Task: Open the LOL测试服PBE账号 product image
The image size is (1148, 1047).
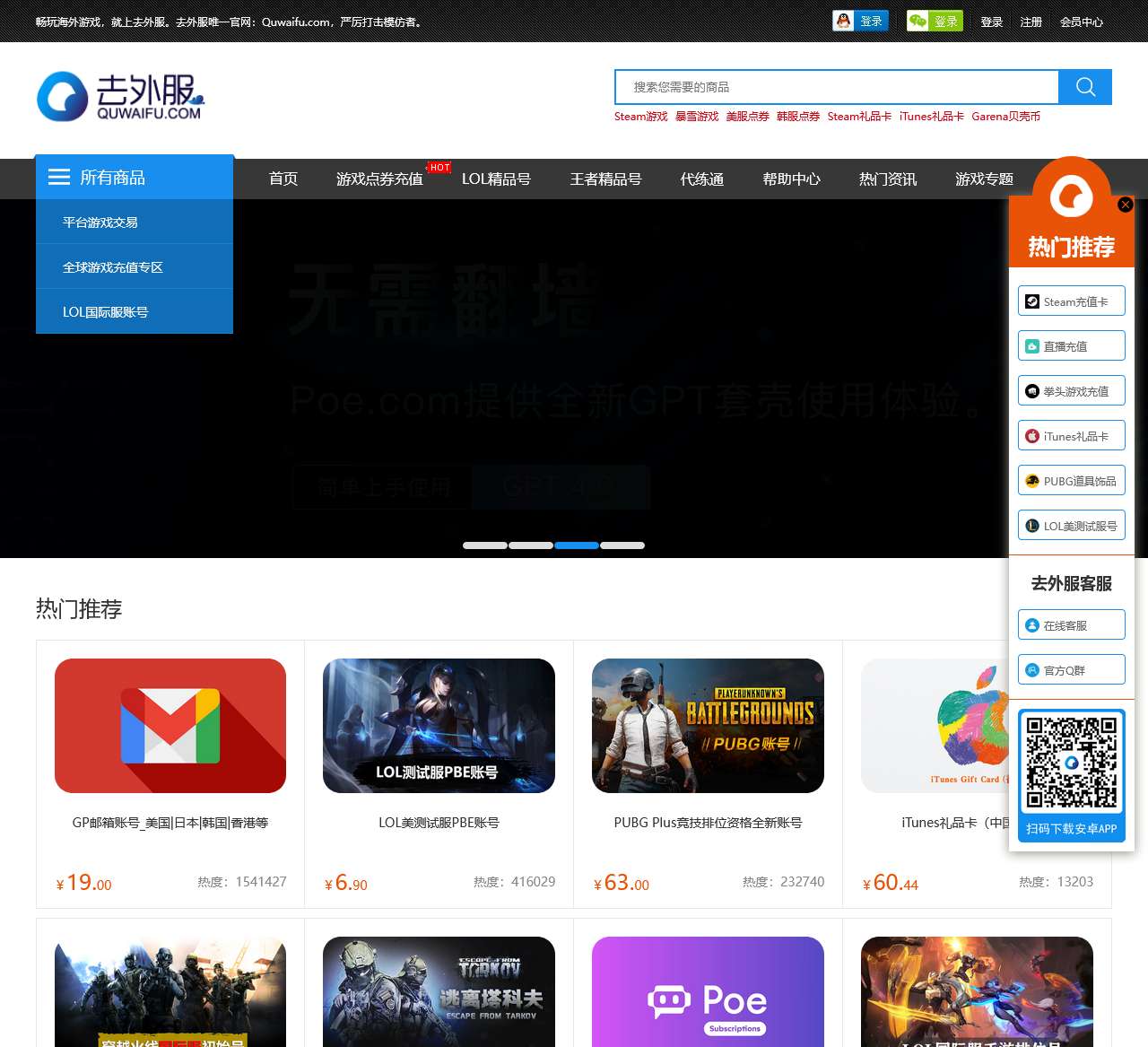Action: (x=439, y=726)
